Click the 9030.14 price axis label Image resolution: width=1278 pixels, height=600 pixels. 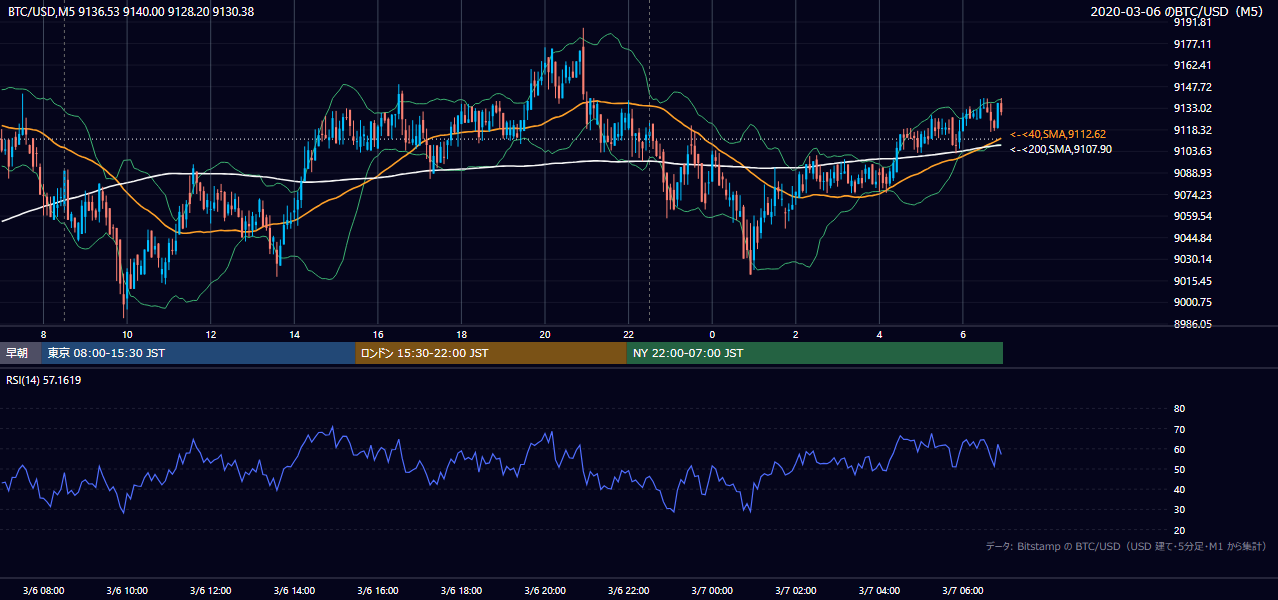point(1192,259)
